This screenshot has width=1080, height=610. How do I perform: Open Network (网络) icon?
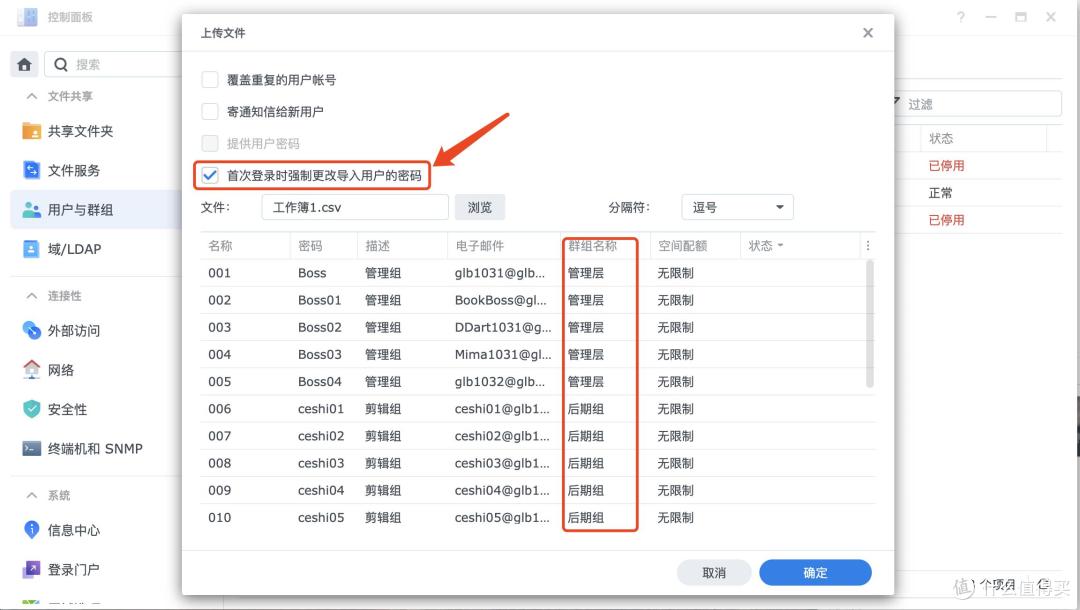tap(32, 370)
